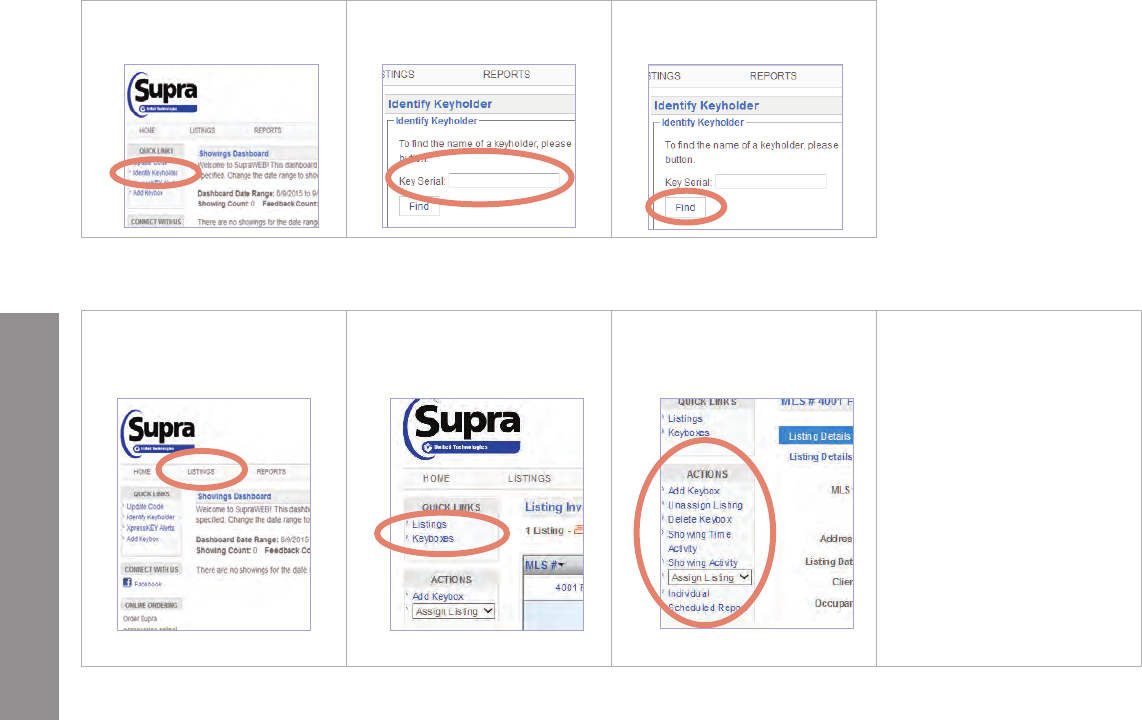Open Assign Listing dropdown in Listing Inventory screenshot
Screen dimensions: 1142x720
[454, 612]
